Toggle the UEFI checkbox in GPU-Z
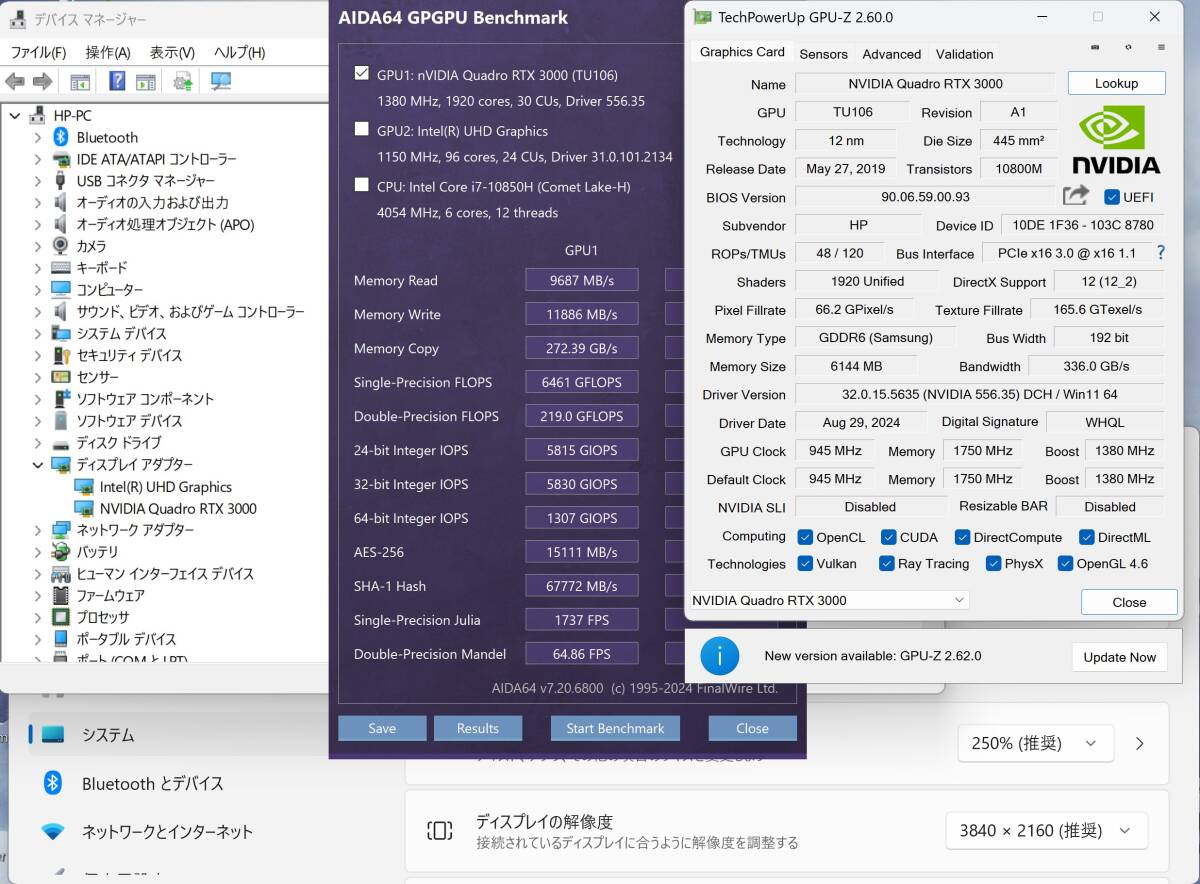The image size is (1200, 884). point(1113,196)
